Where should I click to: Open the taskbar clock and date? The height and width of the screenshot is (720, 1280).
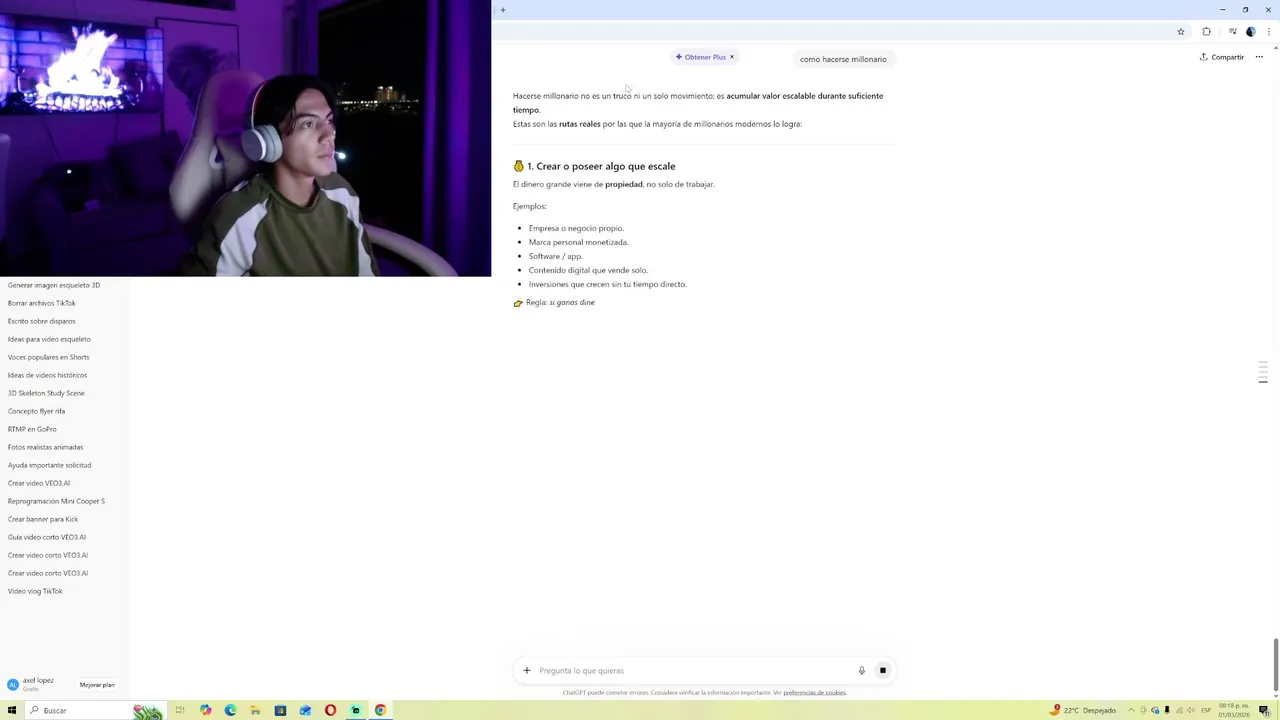pyautogui.click(x=1234, y=710)
